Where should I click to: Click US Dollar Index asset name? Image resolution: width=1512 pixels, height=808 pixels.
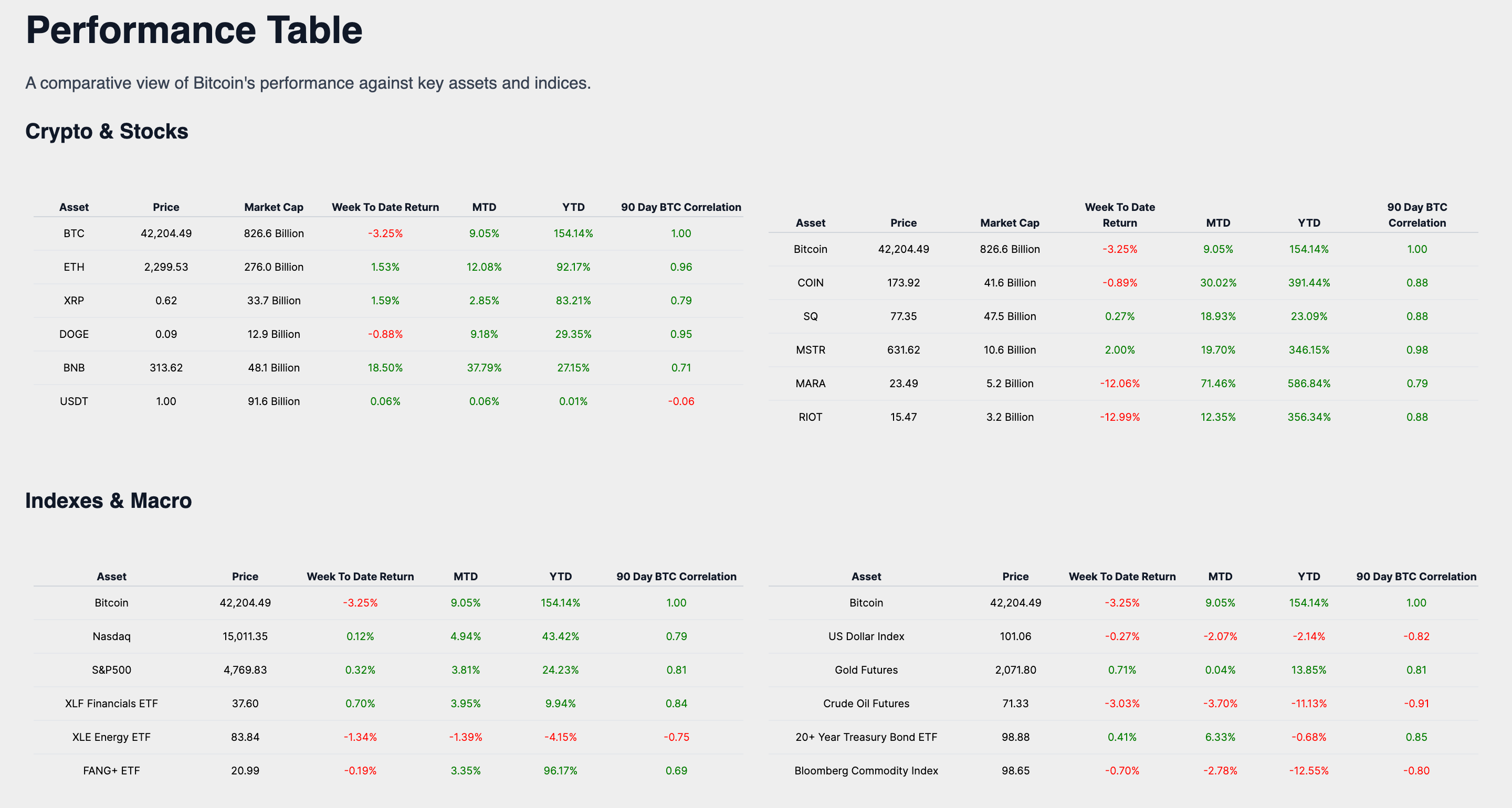tap(866, 636)
